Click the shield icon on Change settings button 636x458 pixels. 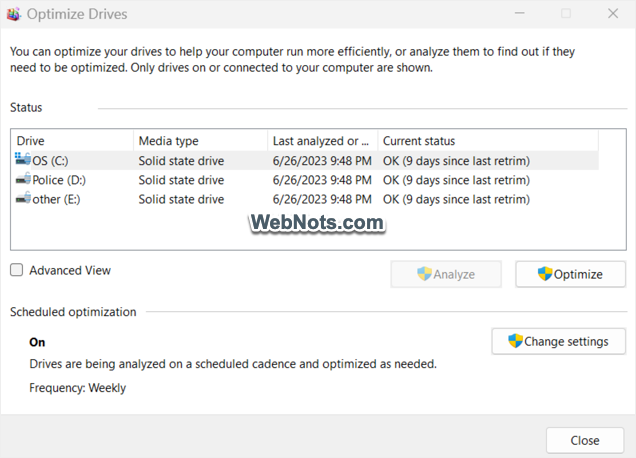pos(515,341)
